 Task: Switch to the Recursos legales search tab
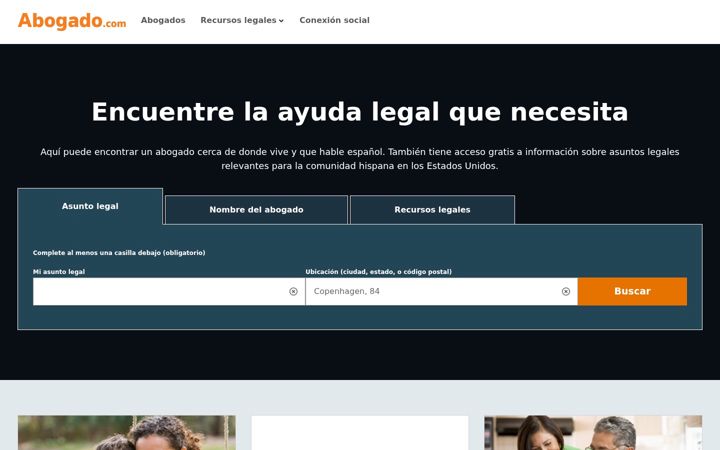coord(432,210)
